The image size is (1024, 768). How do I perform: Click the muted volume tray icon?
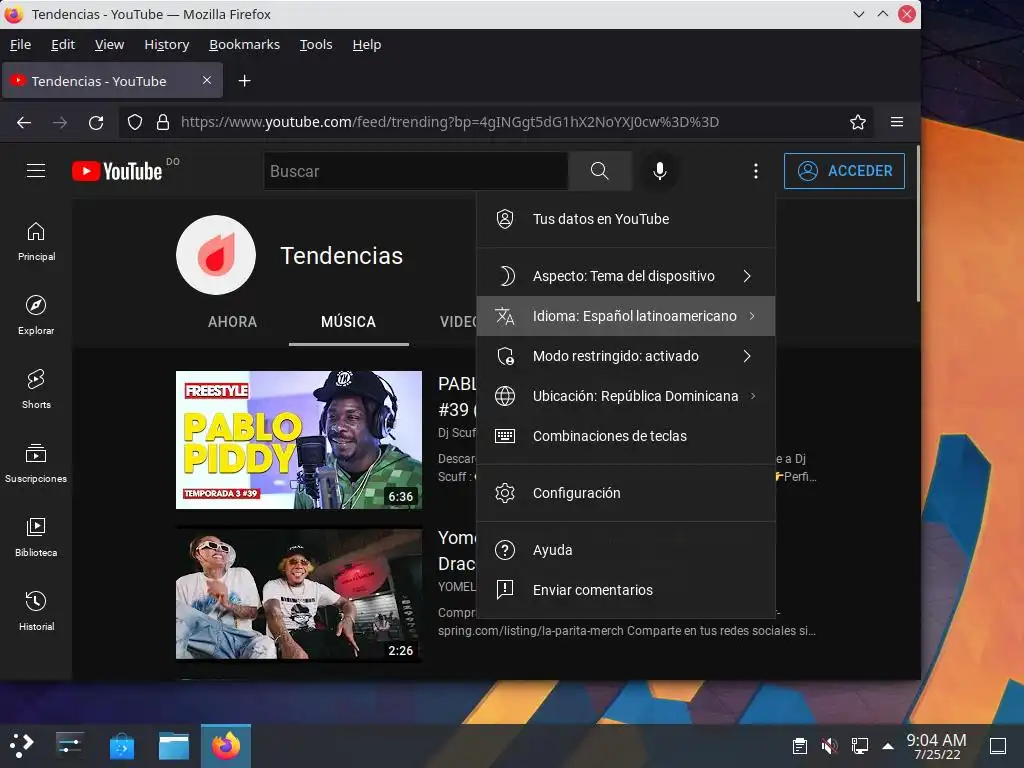coord(829,746)
